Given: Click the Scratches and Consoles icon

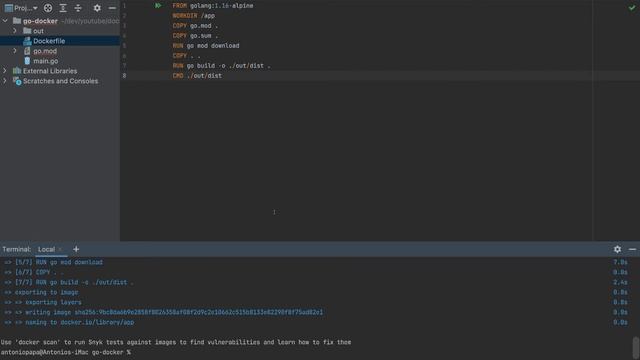Looking at the screenshot, I should pyautogui.click(x=17, y=81).
